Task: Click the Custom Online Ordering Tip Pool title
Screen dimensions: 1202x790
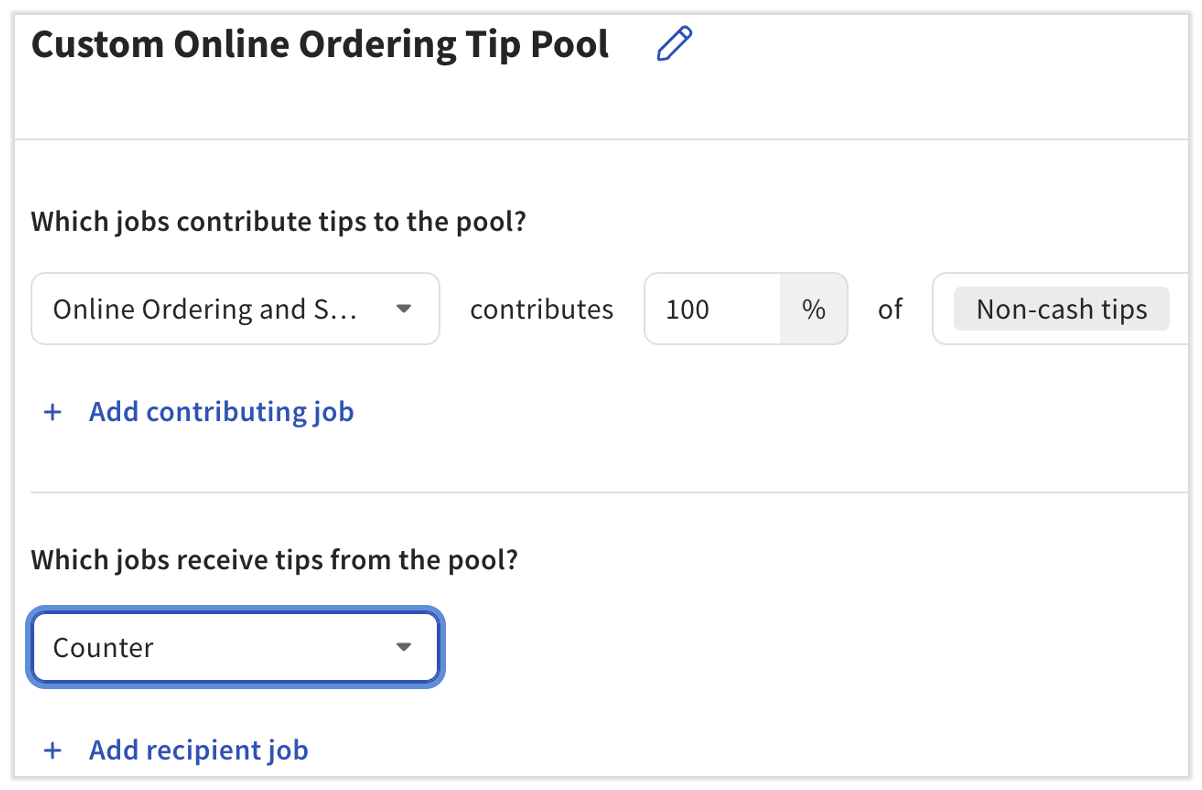Action: (320, 43)
